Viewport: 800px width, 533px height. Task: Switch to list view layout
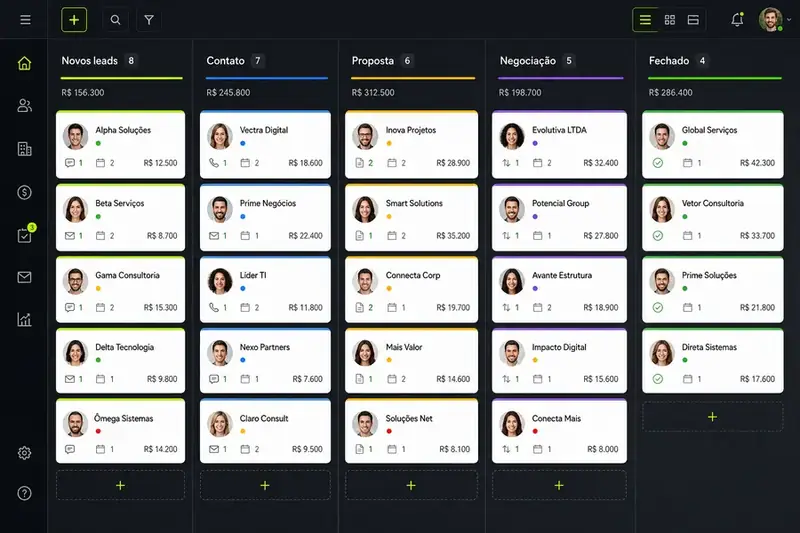645,20
